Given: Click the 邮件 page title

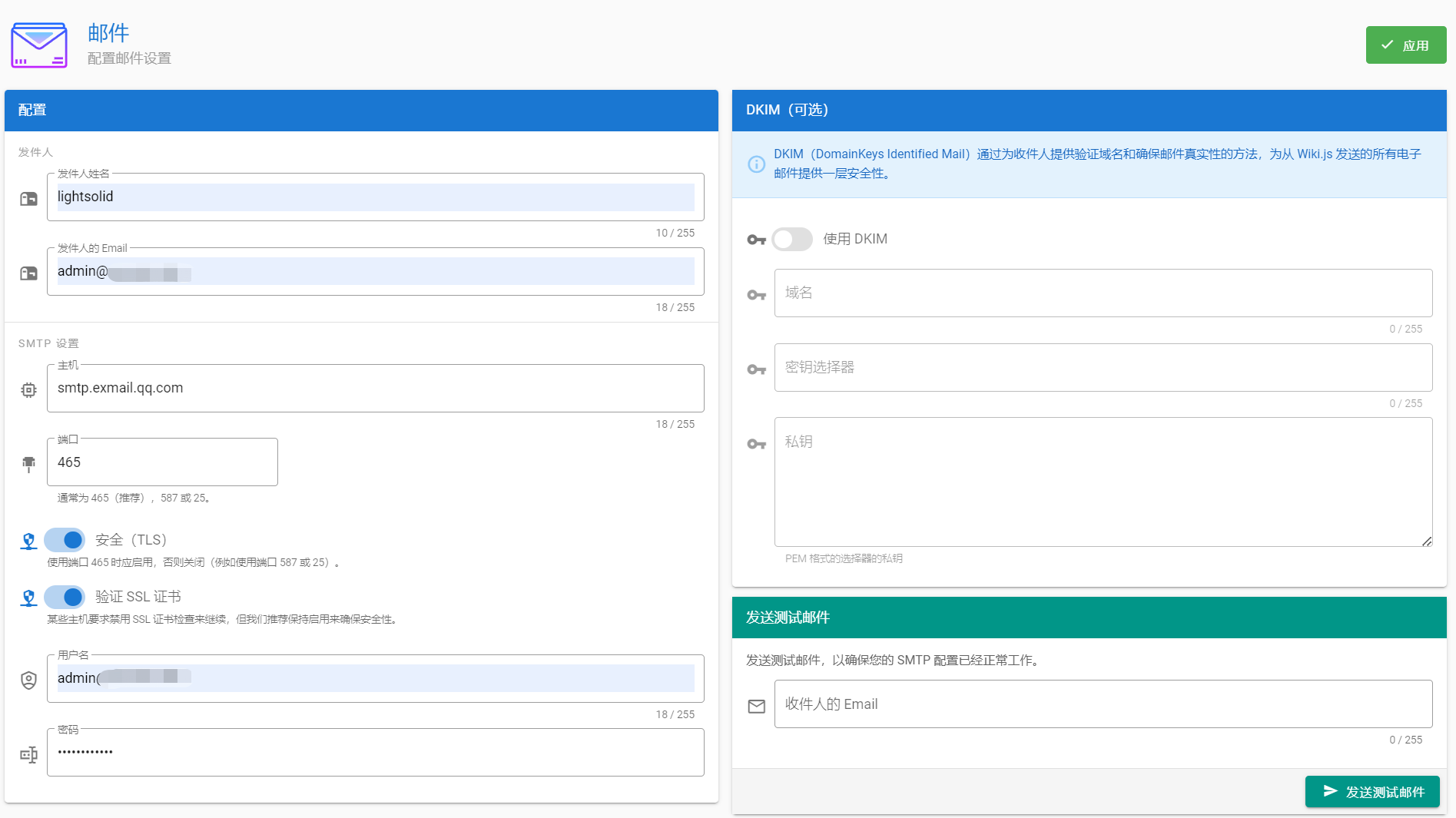Looking at the screenshot, I should point(108,33).
